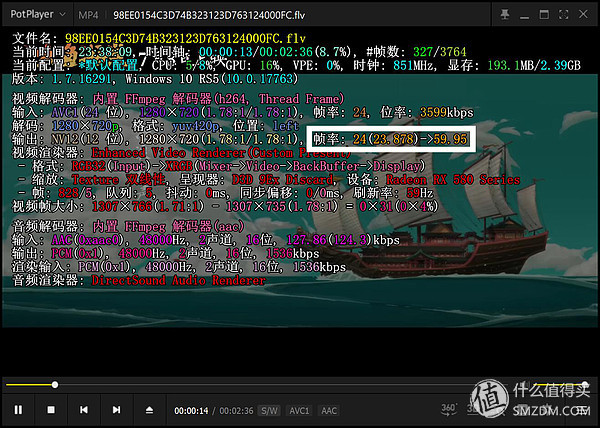
Task: Skip to the next file
Action: [x=116, y=410]
